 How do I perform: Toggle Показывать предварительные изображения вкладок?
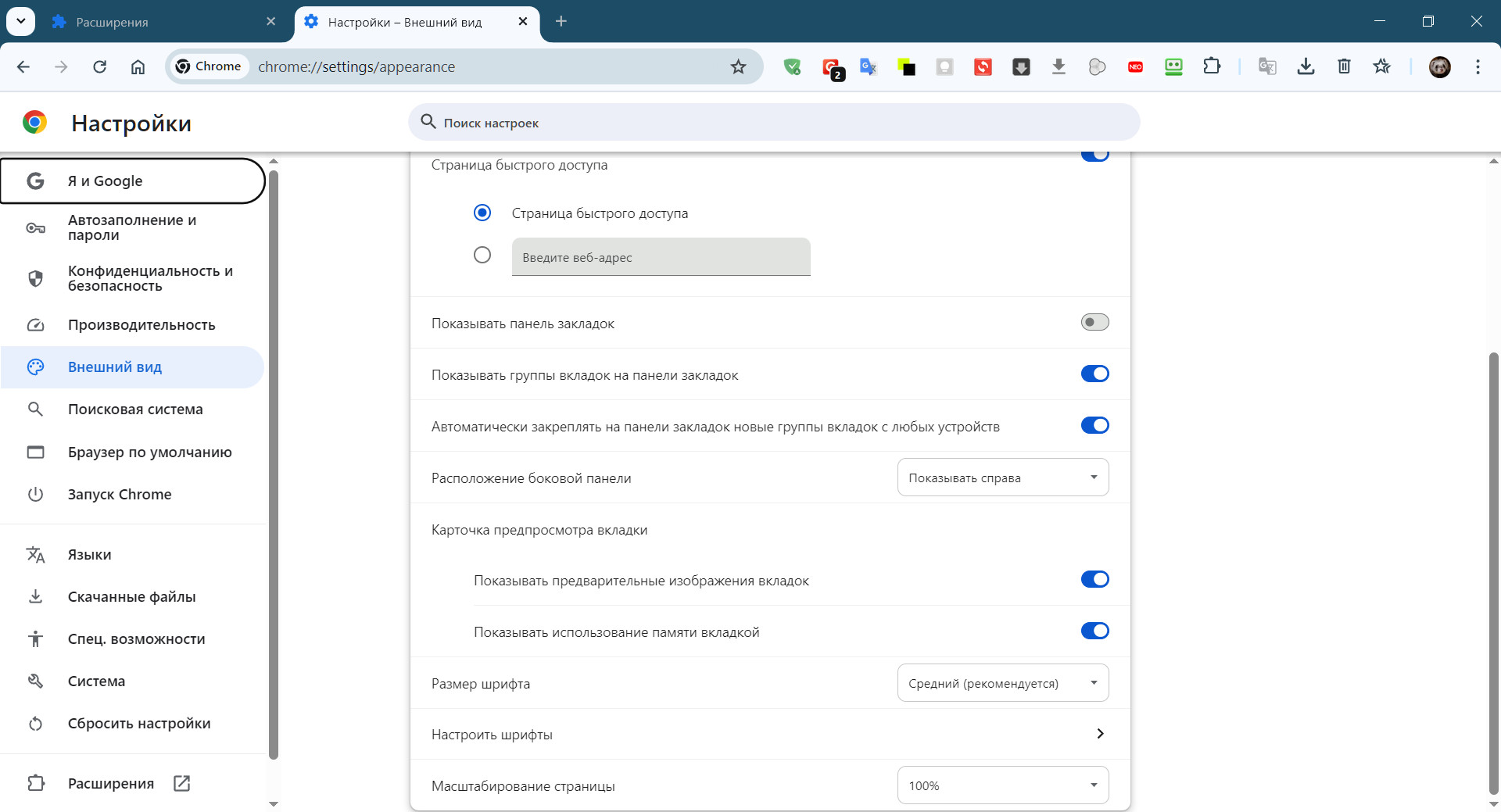click(x=1094, y=579)
